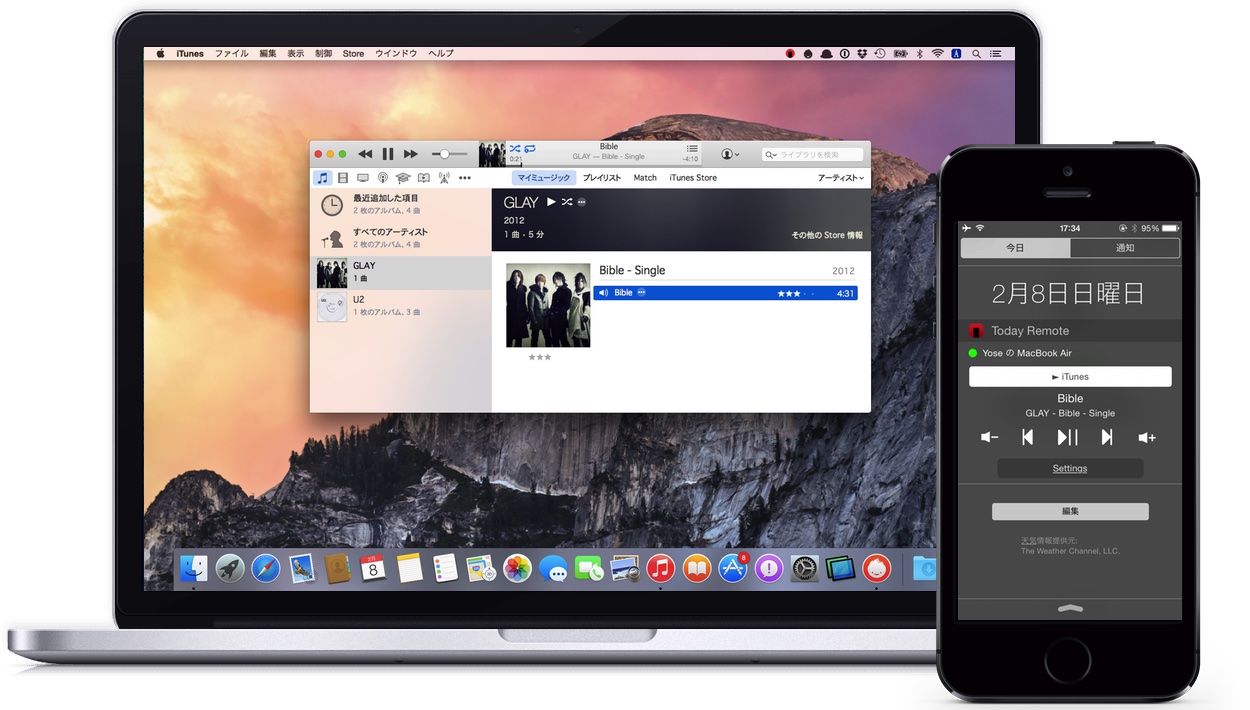Open the Books library icon in iTunes
This screenshot has width=1250, height=710.
(424, 178)
